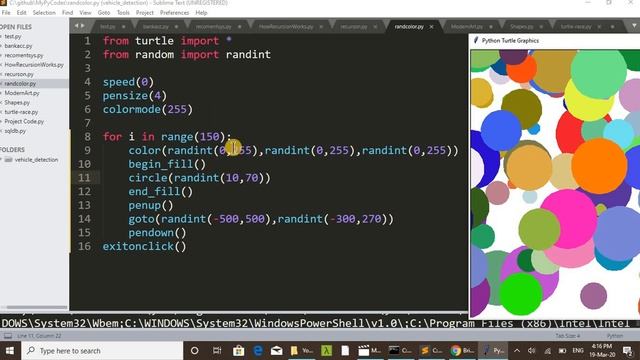Switch to the Shapes.py tab
The height and width of the screenshot is (360, 640).
coord(522,27)
